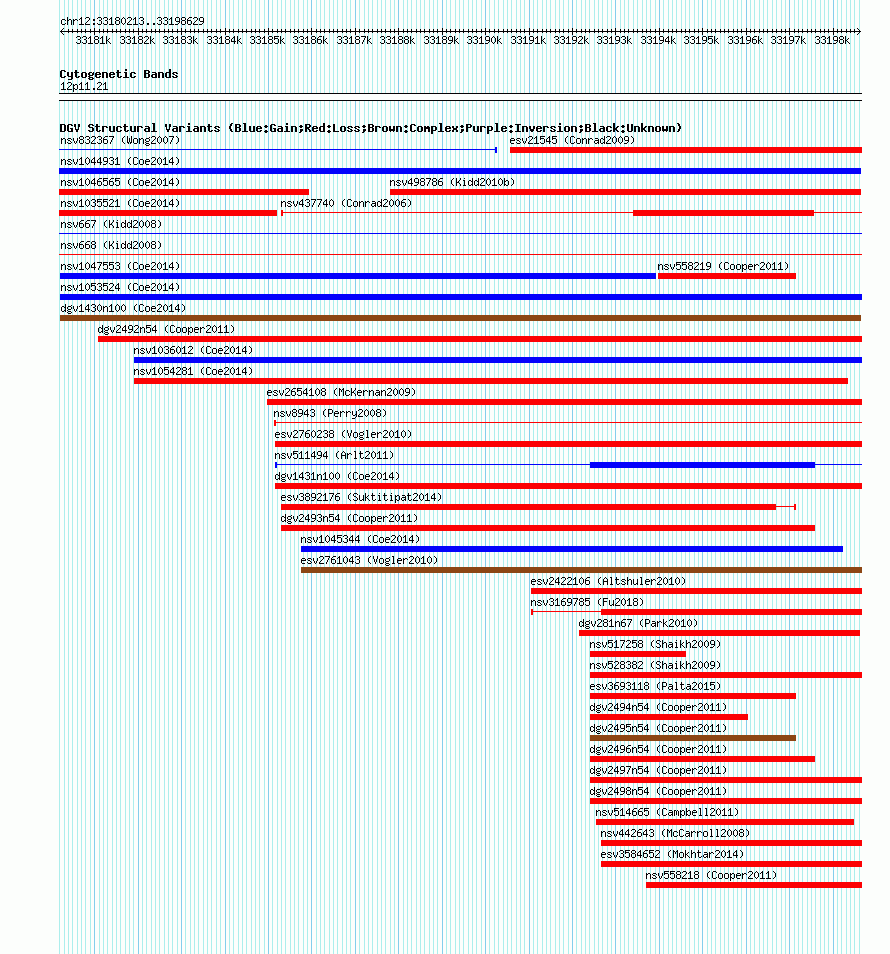Click the 12p11.21 cytogenetic band label

(x=84, y=86)
